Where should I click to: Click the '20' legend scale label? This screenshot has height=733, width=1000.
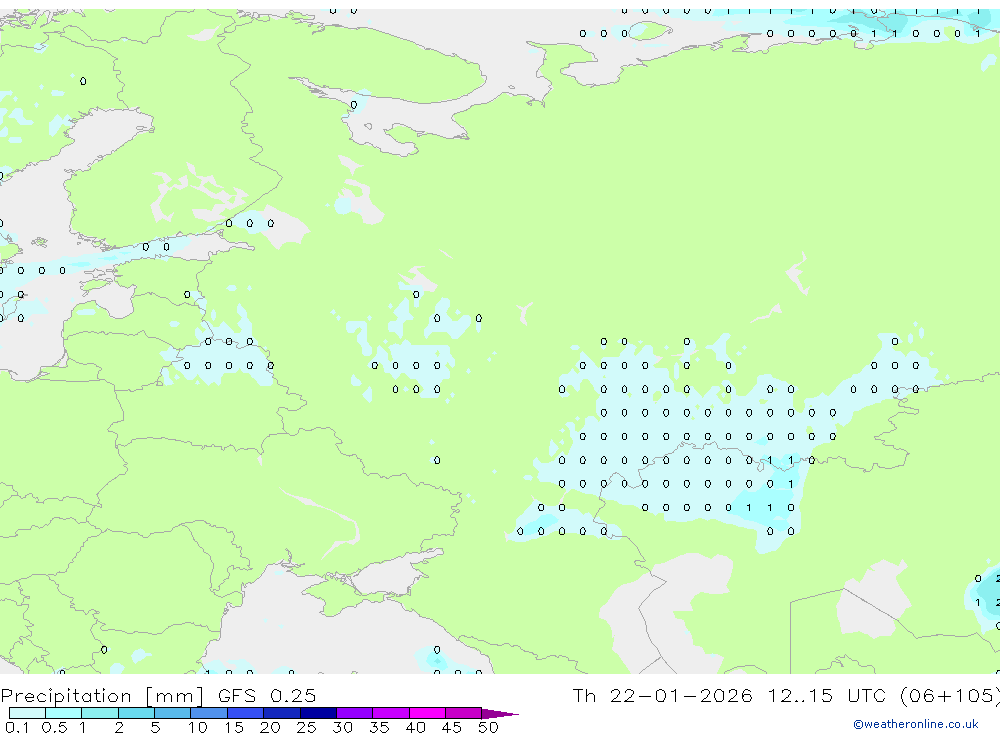tap(270, 727)
